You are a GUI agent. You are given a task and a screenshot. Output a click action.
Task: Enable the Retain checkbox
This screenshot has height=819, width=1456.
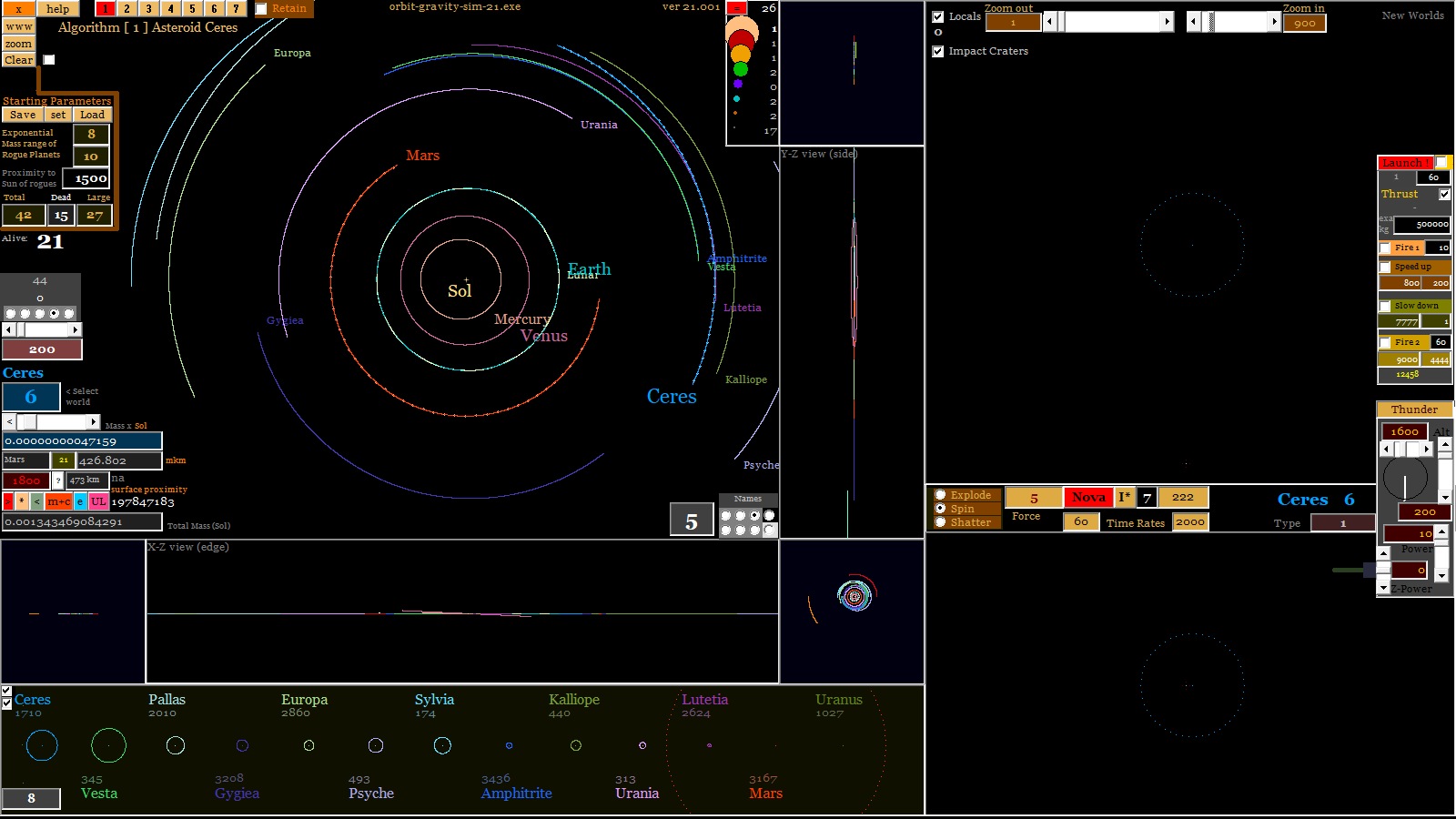261,9
